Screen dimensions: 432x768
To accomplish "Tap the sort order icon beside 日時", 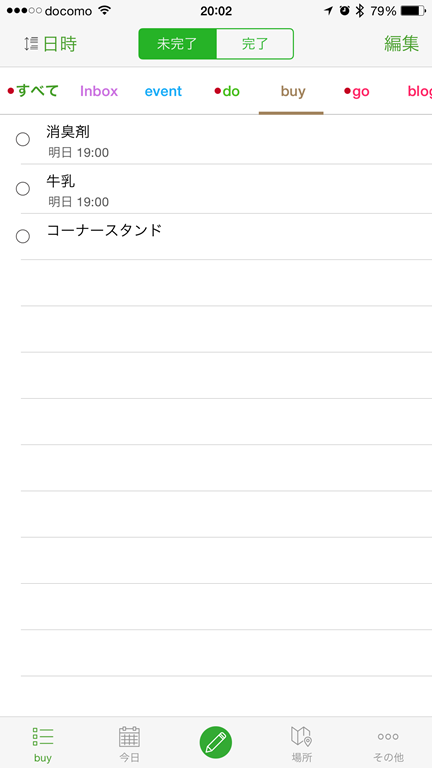I will [31, 44].
